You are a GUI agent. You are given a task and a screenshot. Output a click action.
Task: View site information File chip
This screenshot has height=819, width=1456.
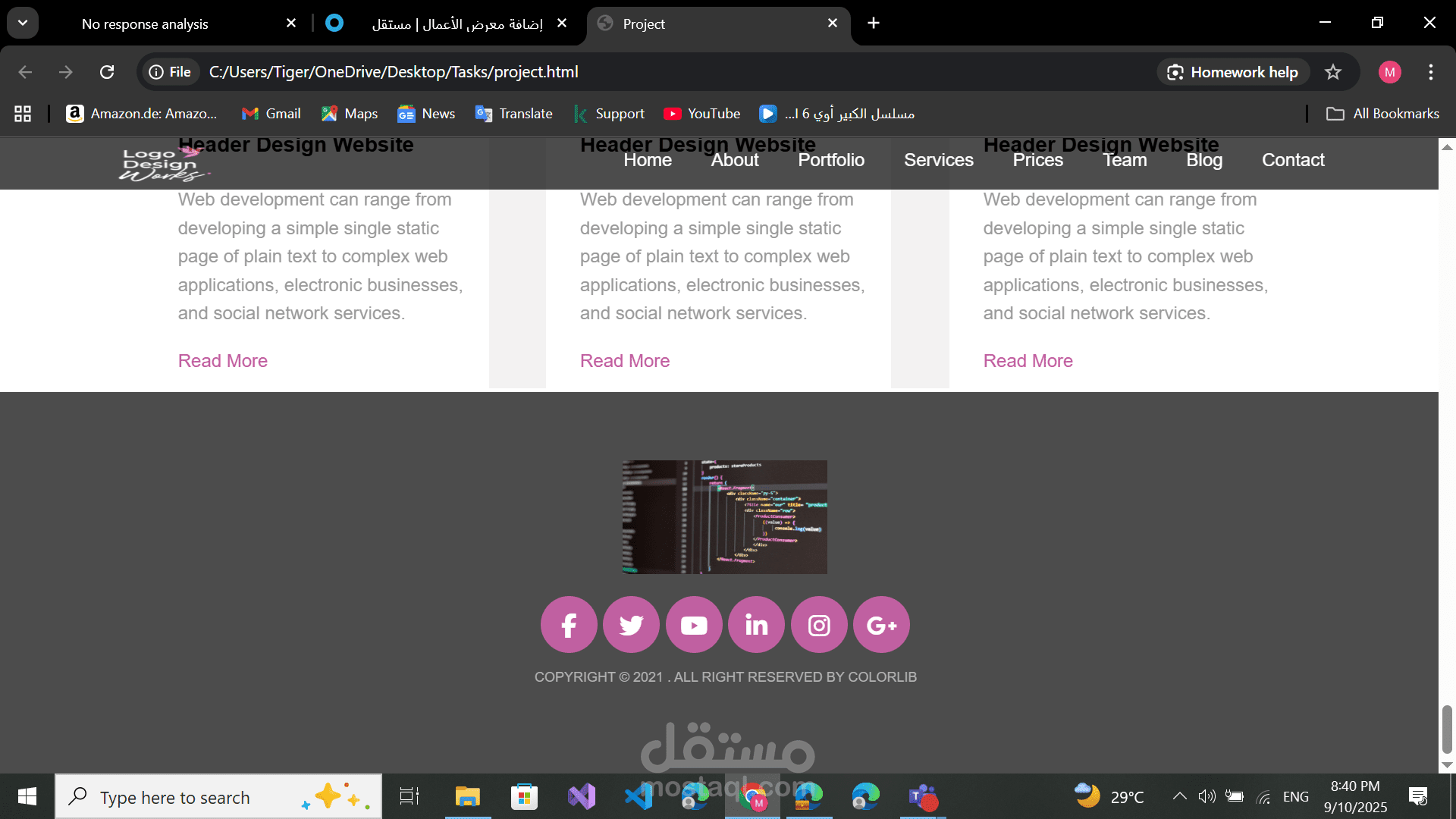[170, 72]
